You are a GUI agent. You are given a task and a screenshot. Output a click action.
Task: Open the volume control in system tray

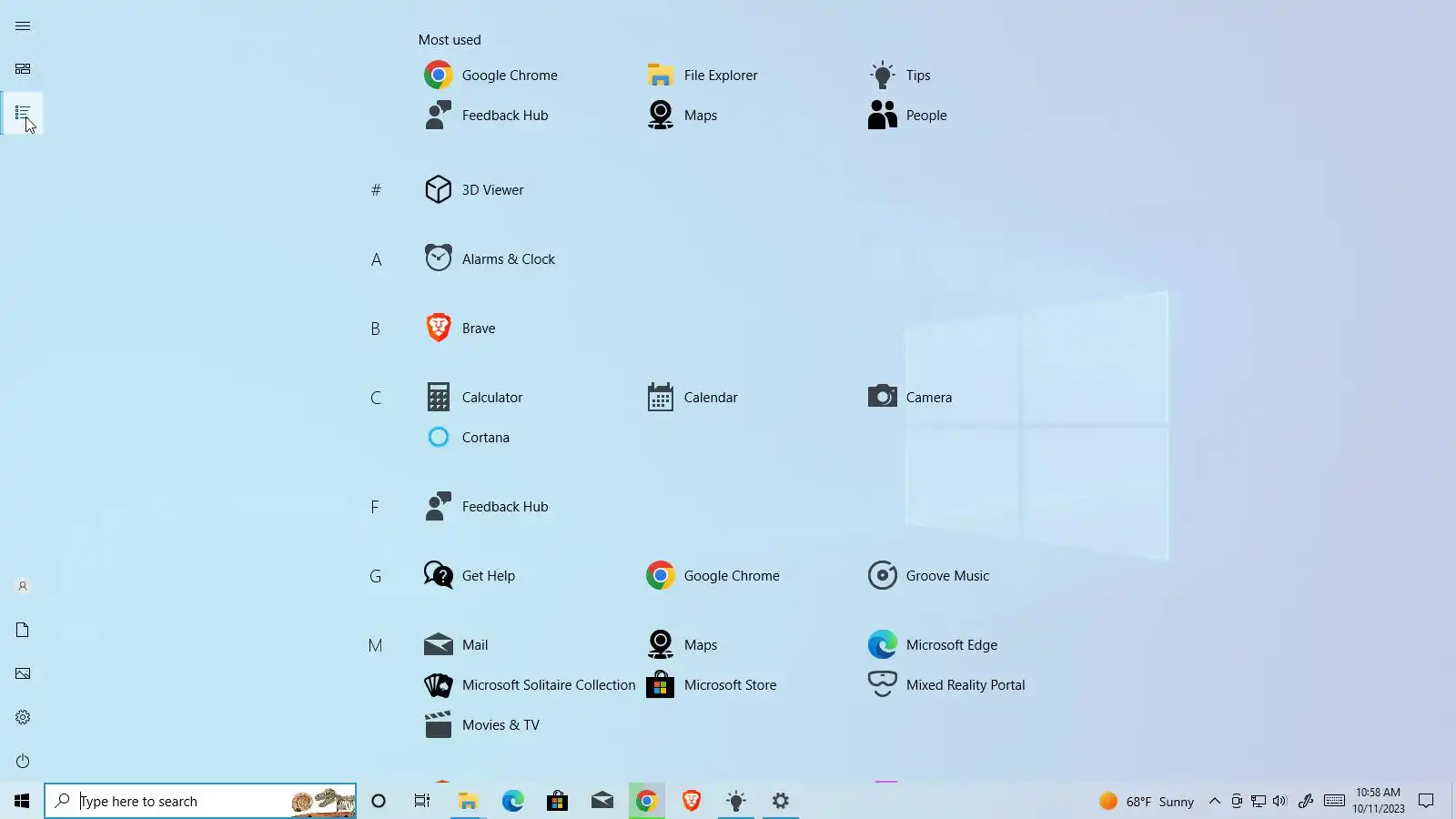[x=1280, y=801]
